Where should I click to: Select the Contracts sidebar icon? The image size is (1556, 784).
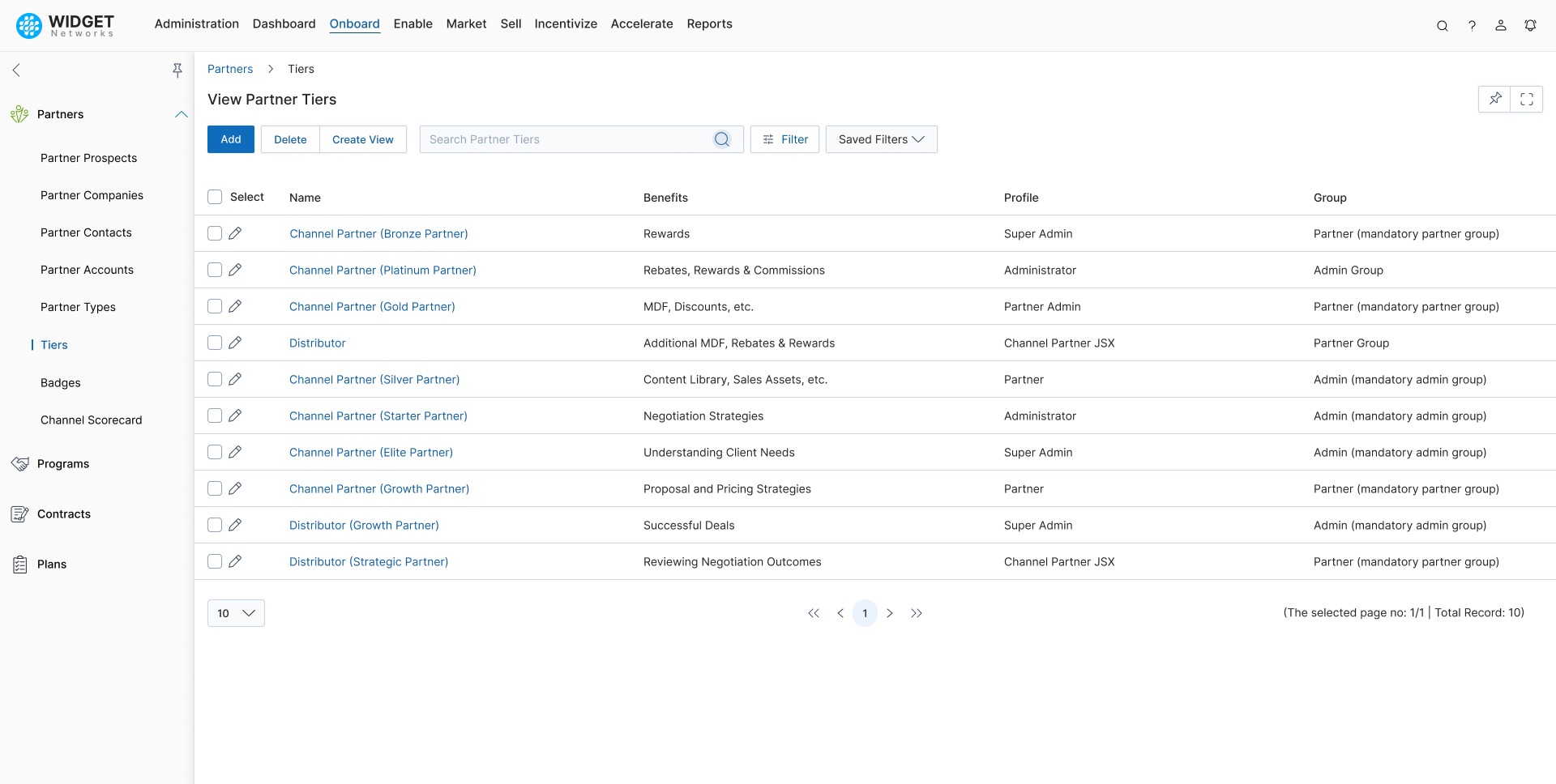point(19,513)
